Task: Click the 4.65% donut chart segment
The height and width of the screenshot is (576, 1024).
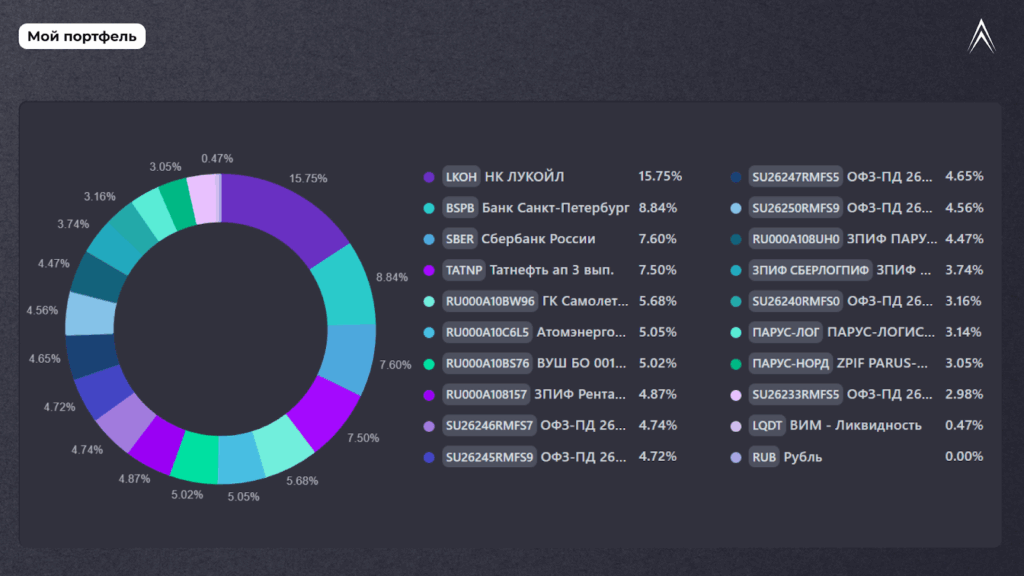Action: click(90, 357)
